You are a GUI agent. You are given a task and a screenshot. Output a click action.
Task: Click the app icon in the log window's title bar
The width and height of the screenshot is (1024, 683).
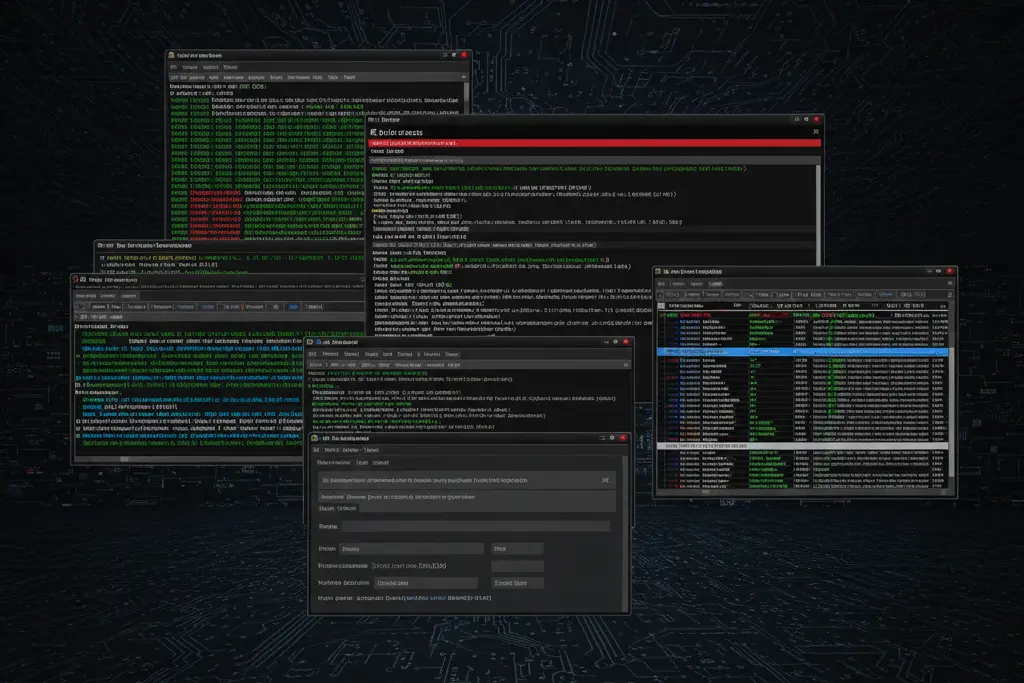(x=173, y=55)
